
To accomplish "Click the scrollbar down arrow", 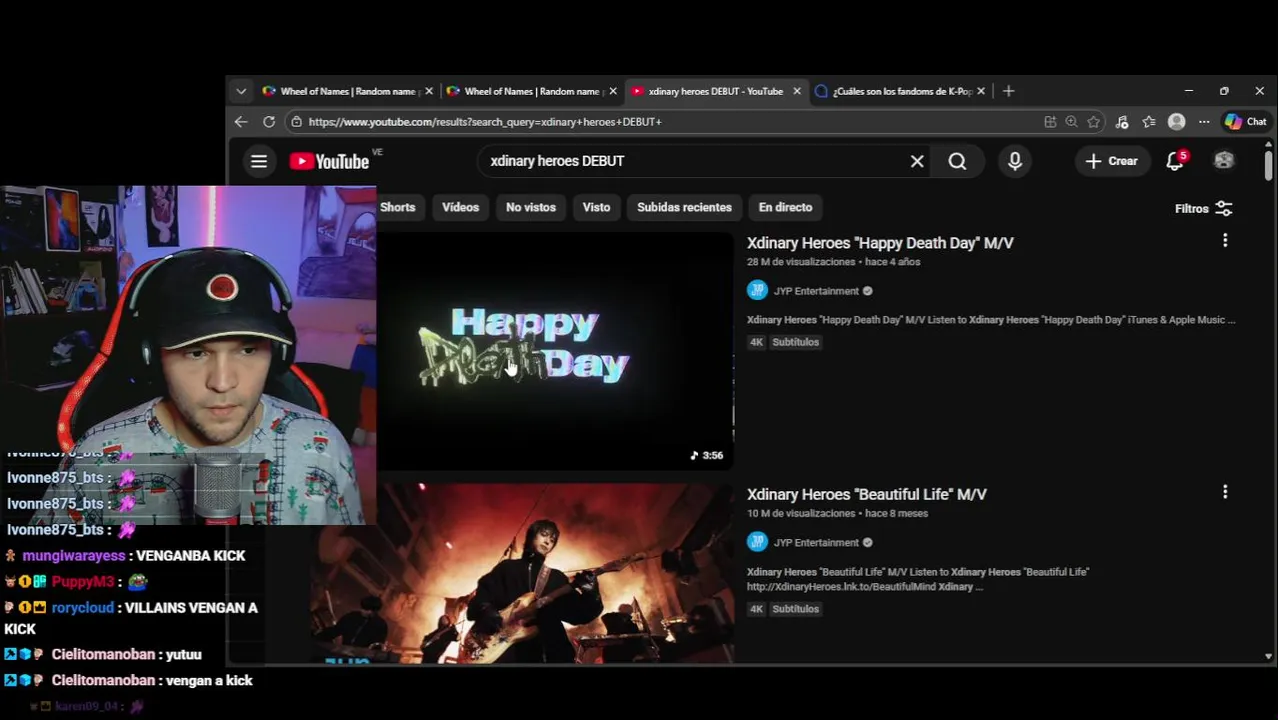I will (x=1268, y=657).
